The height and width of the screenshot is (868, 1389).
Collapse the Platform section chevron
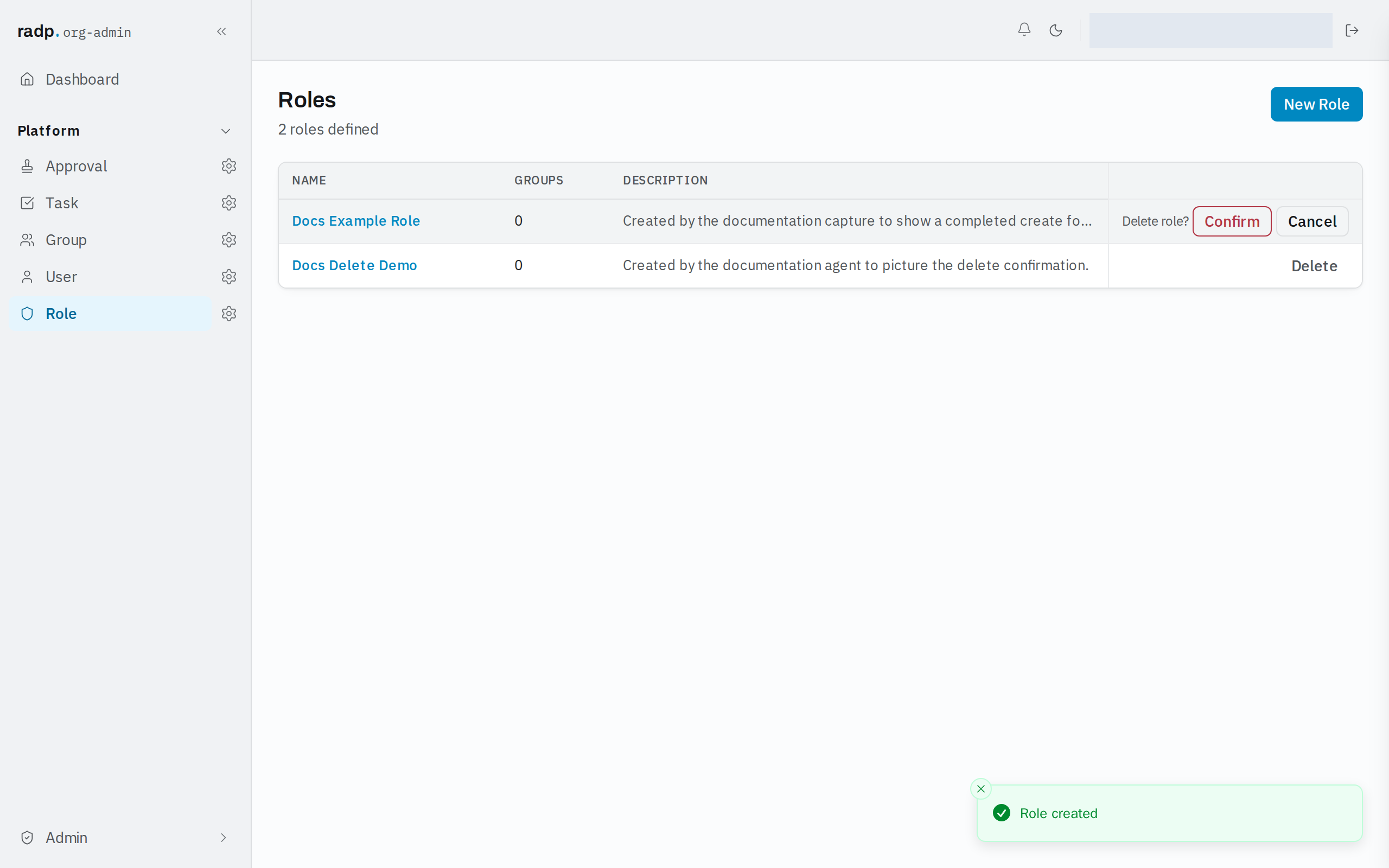[x=226, y=131]
